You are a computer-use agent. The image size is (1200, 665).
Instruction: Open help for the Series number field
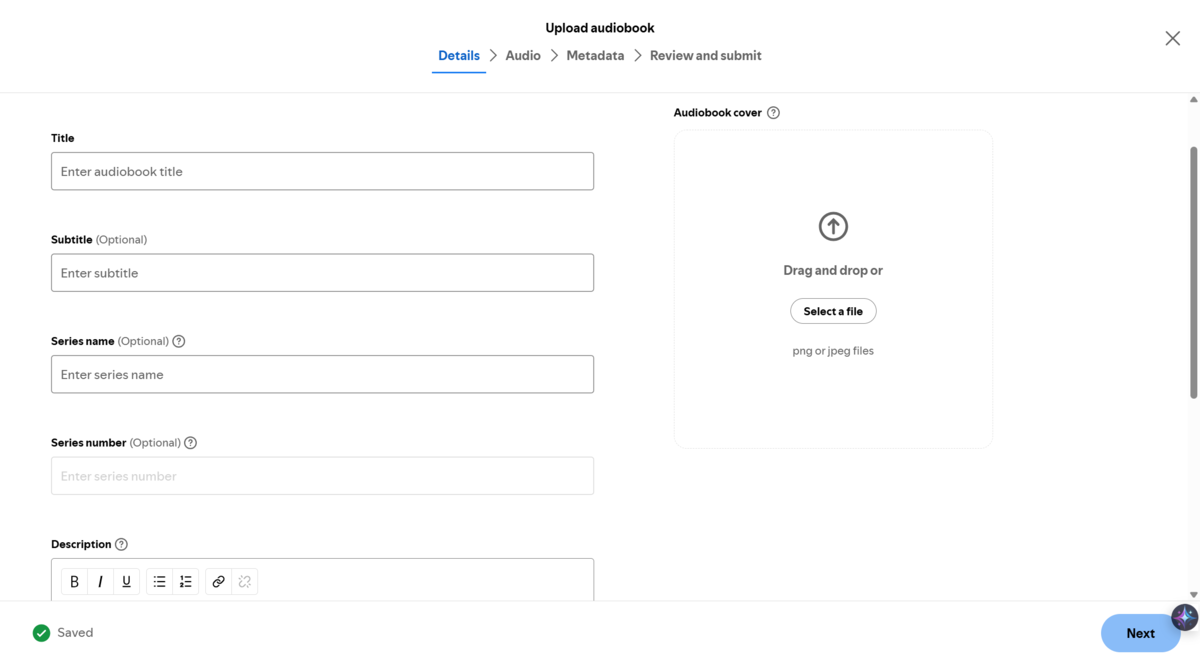(x=191, y=443)
